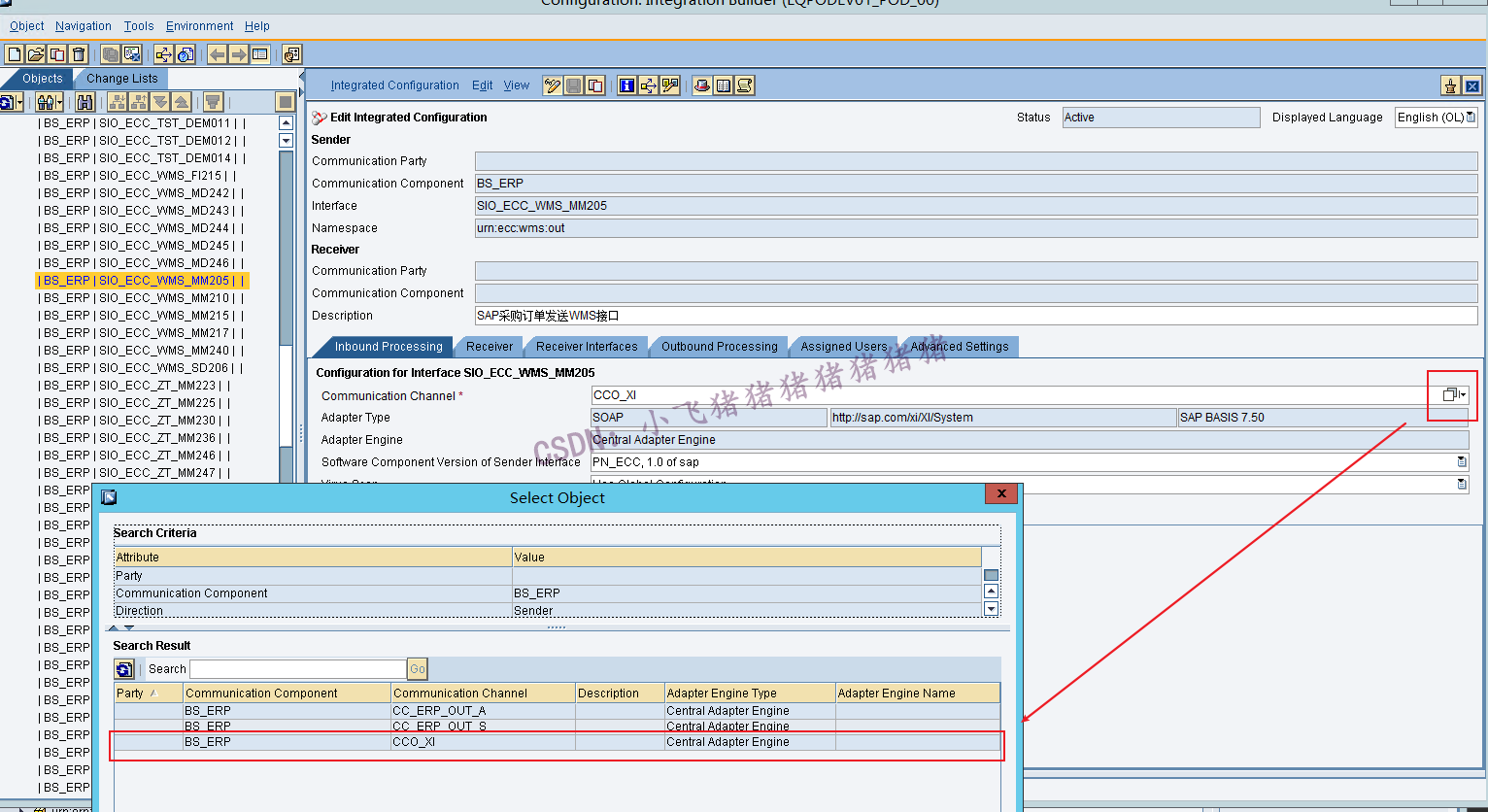Select tree item SIO_ECC_TST_DEM011
The width and height of the screenshot is (1488, 812).
coord(142,123)
